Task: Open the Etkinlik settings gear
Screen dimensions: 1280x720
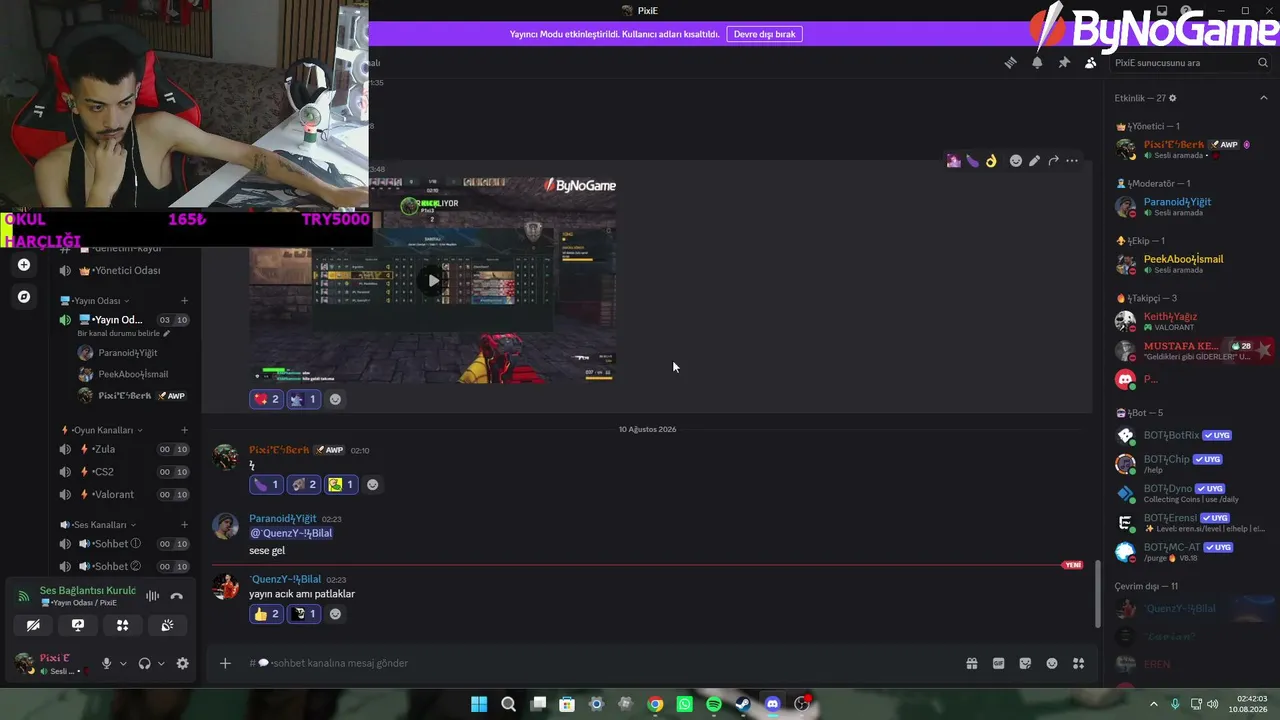Action: point(1173,98)
